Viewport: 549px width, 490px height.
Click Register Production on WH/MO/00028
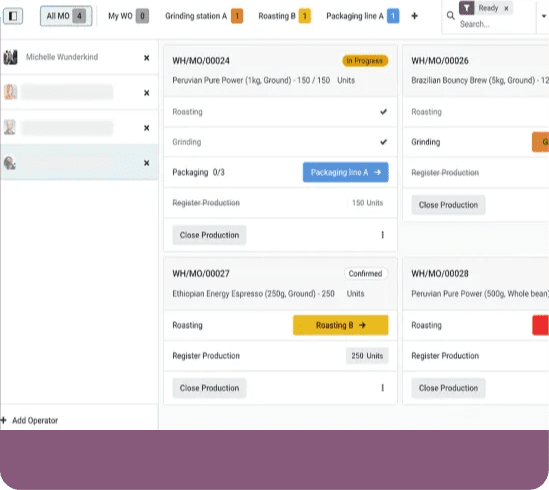(x=445, y=356)
